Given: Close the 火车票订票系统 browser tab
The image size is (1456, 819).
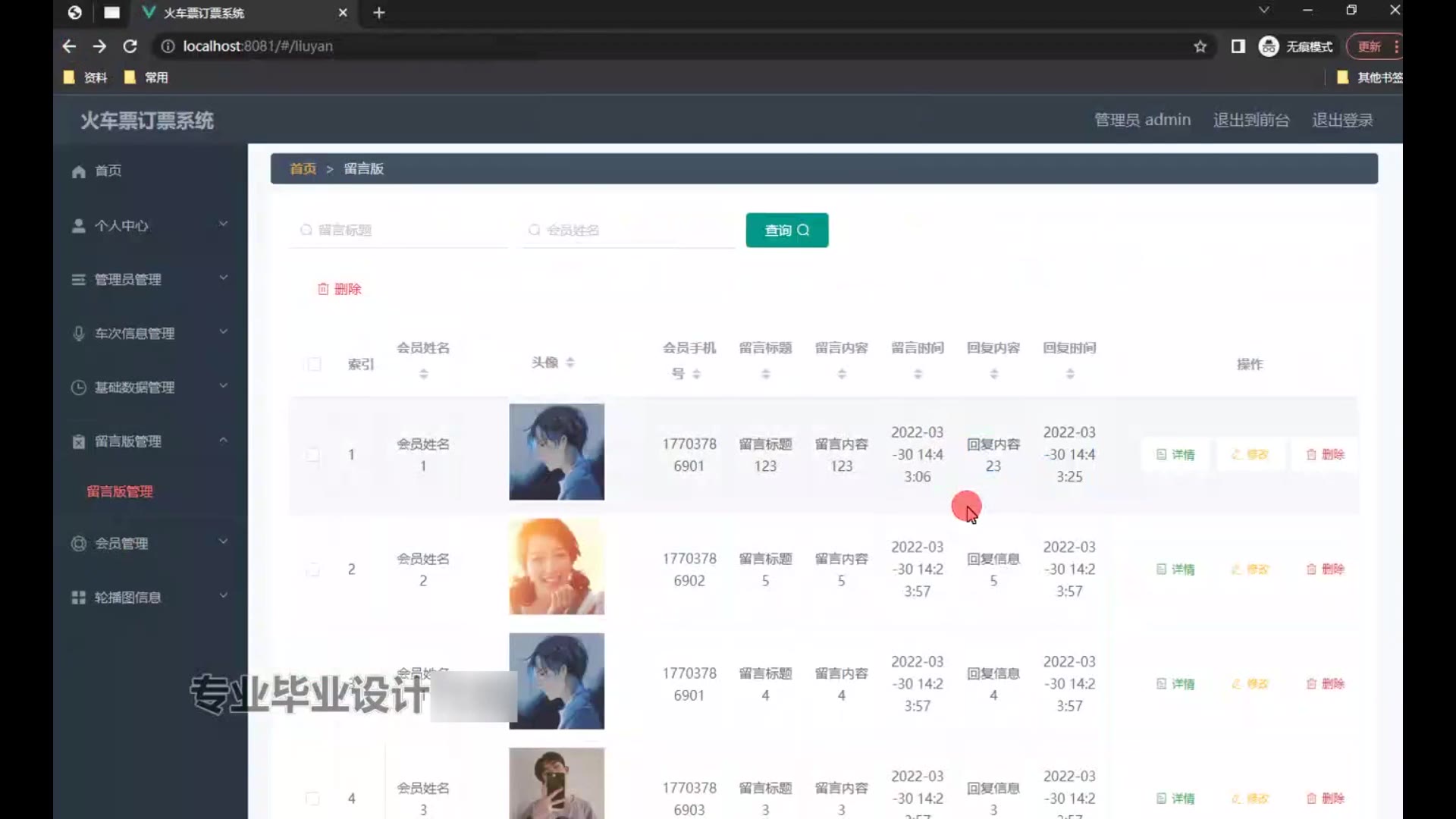Looking at the screenshot, I should coord(343,13).
